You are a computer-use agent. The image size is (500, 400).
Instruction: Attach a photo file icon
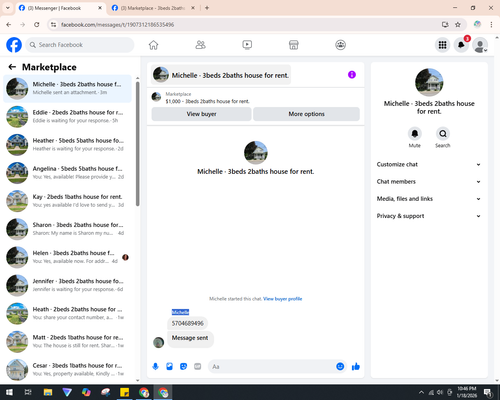click(x=169, y=367)
